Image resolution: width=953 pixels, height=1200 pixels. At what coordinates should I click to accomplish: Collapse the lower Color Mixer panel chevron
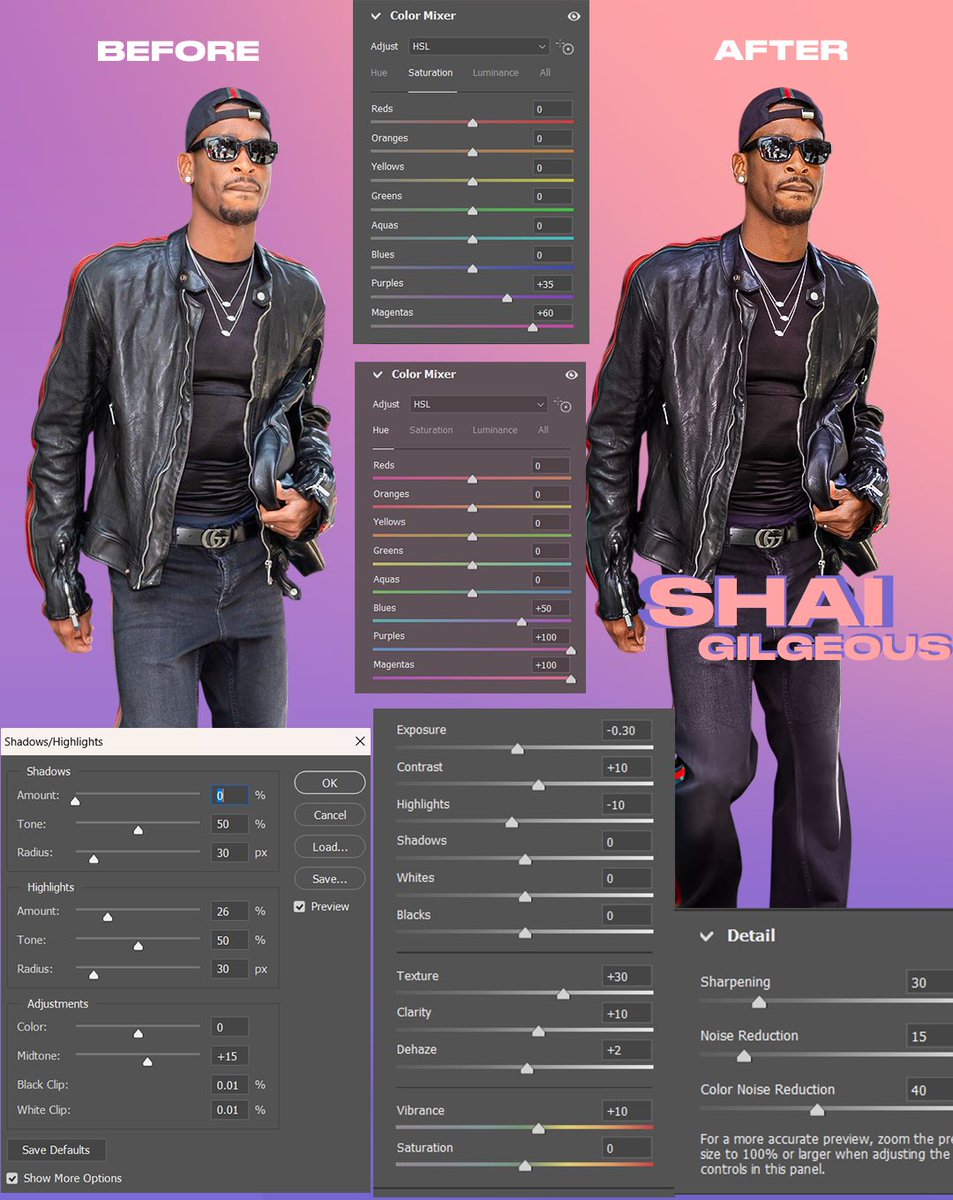coord(378,374)
